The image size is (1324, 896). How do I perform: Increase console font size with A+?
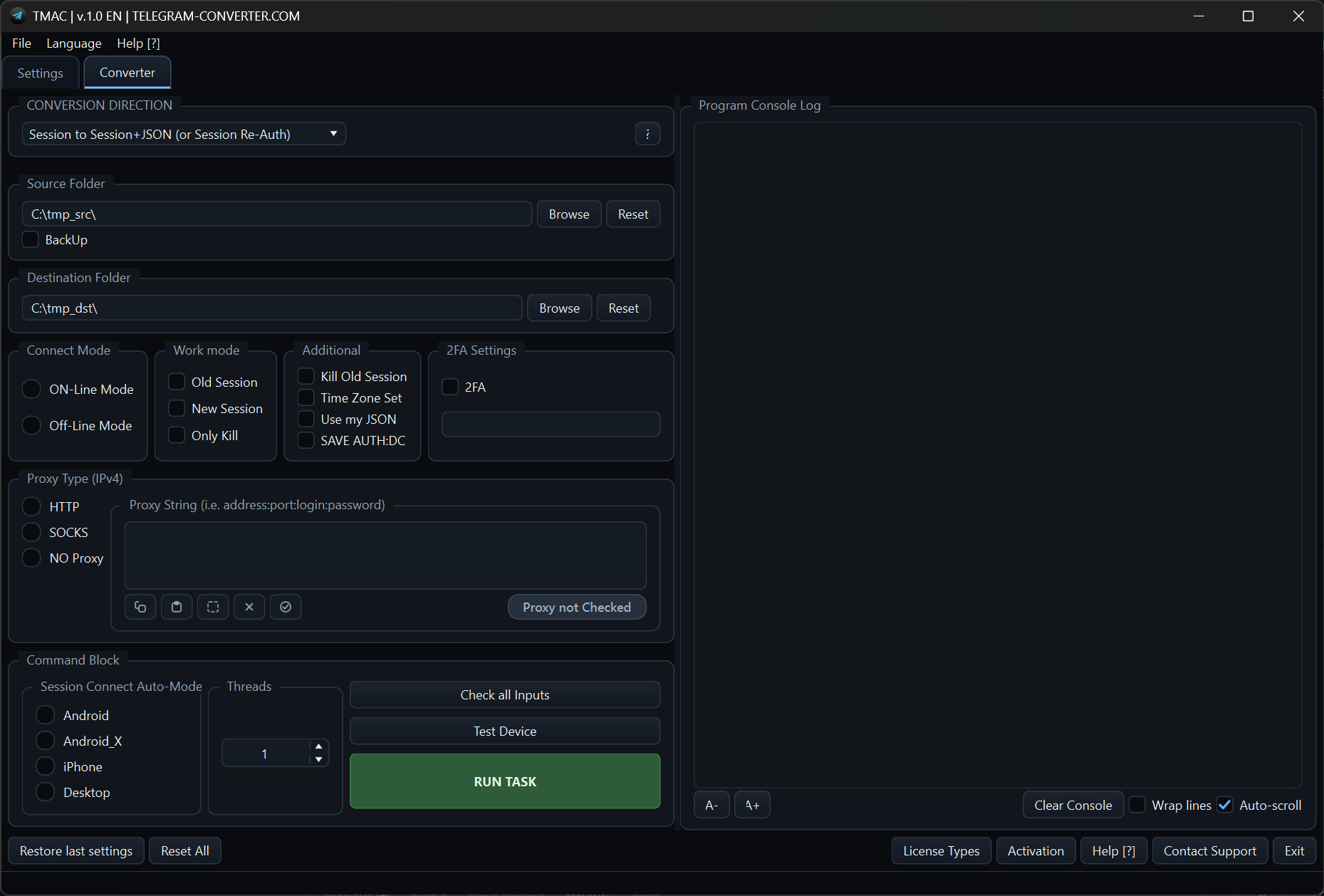point(752,806)
